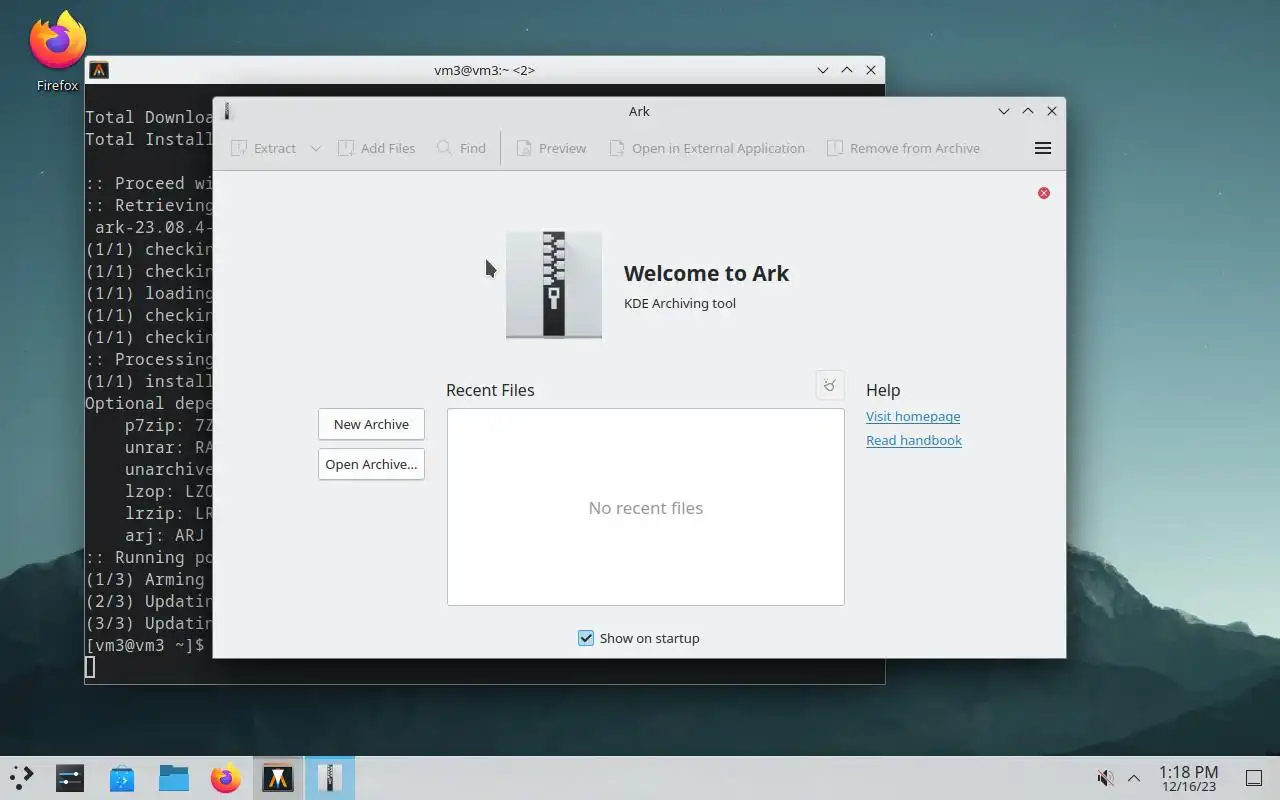Launch Firefox from the taskbar
Image resolution: width=1280 pixels, height=800 pixels.
click(x=226, y=777)
